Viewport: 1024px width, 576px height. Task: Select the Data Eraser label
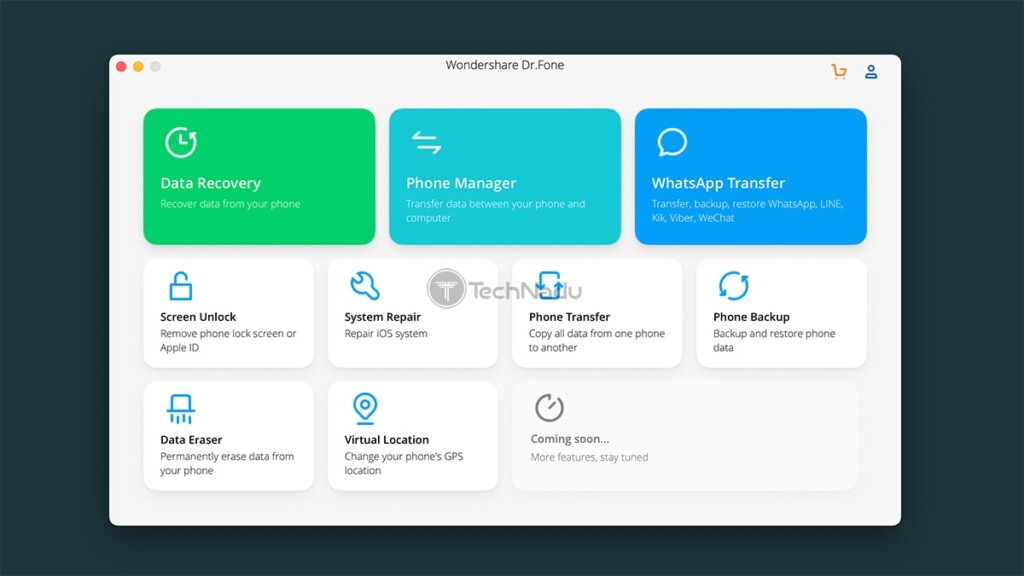191,440
